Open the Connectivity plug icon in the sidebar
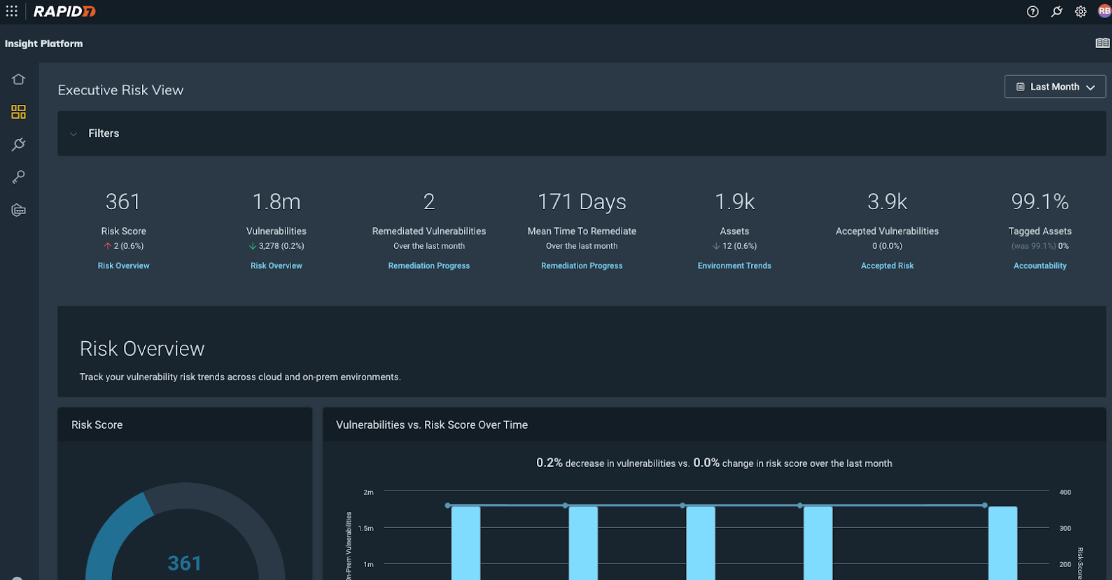The width and height of the screenshot is (1112, 580). click(18, 144)
